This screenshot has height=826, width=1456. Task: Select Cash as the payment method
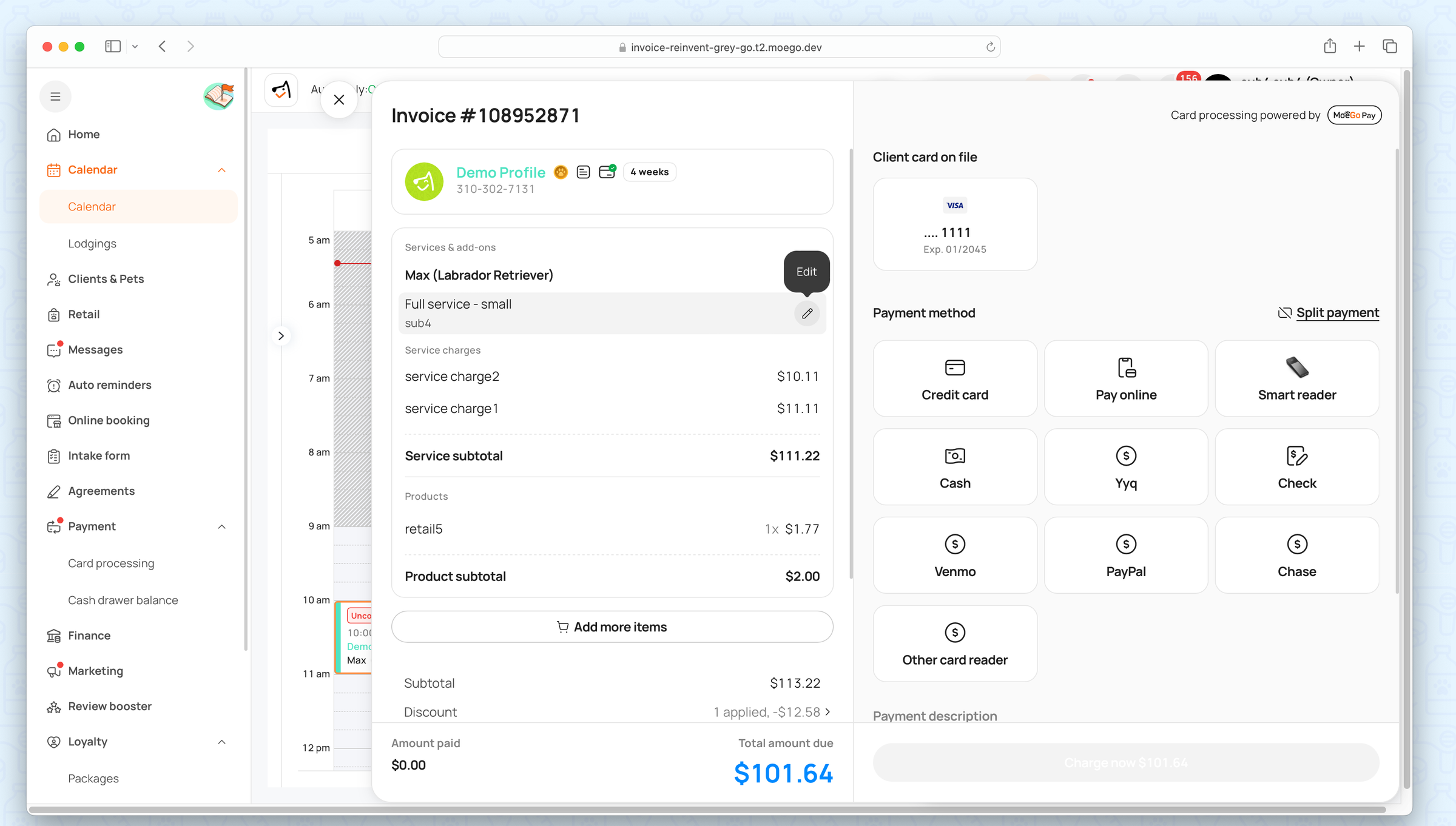click(954, 466)
